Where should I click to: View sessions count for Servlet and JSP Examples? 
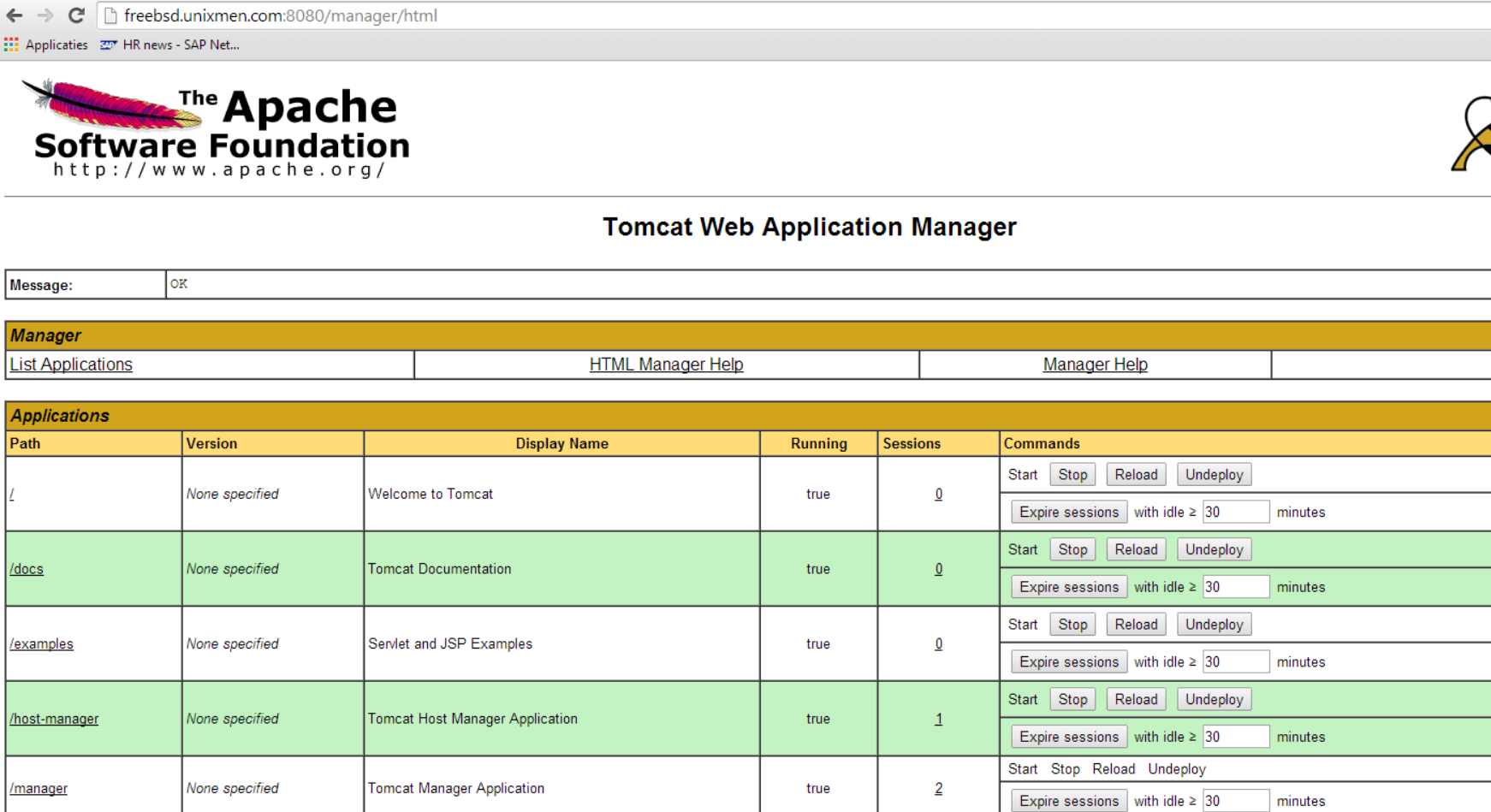[x=938, y=643]
